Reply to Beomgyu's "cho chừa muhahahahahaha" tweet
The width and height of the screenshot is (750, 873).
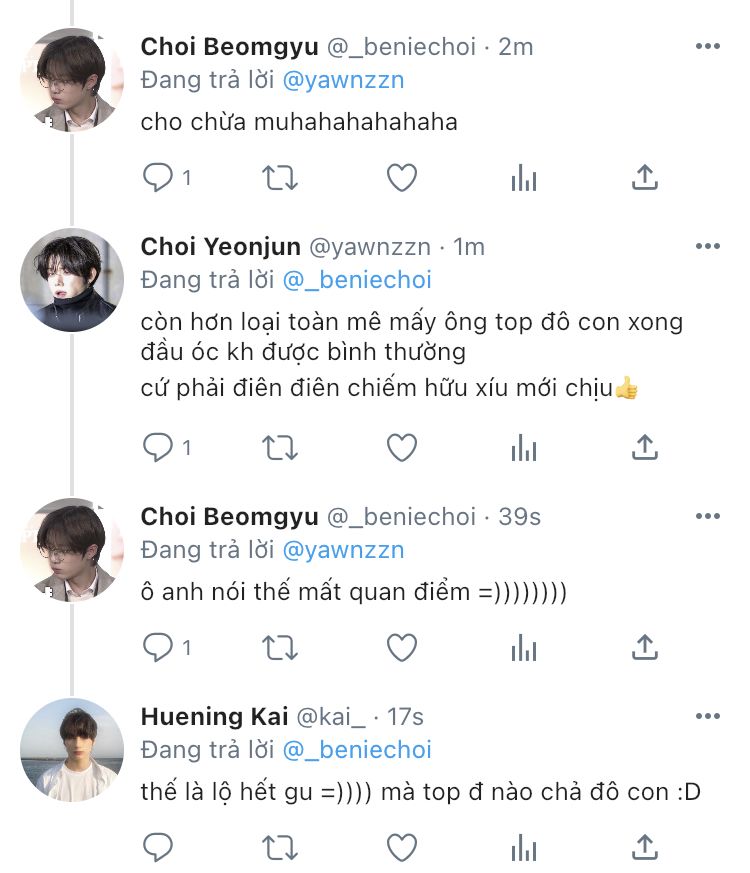(159, 178)
